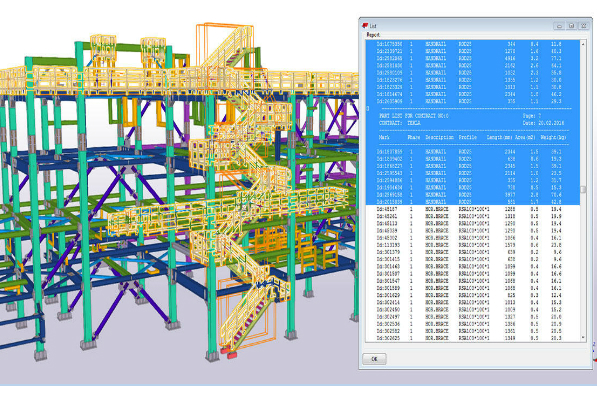The image size is (600, 400).
Task: Click the report's vertical scrollbar thumb
Action: 583,188
